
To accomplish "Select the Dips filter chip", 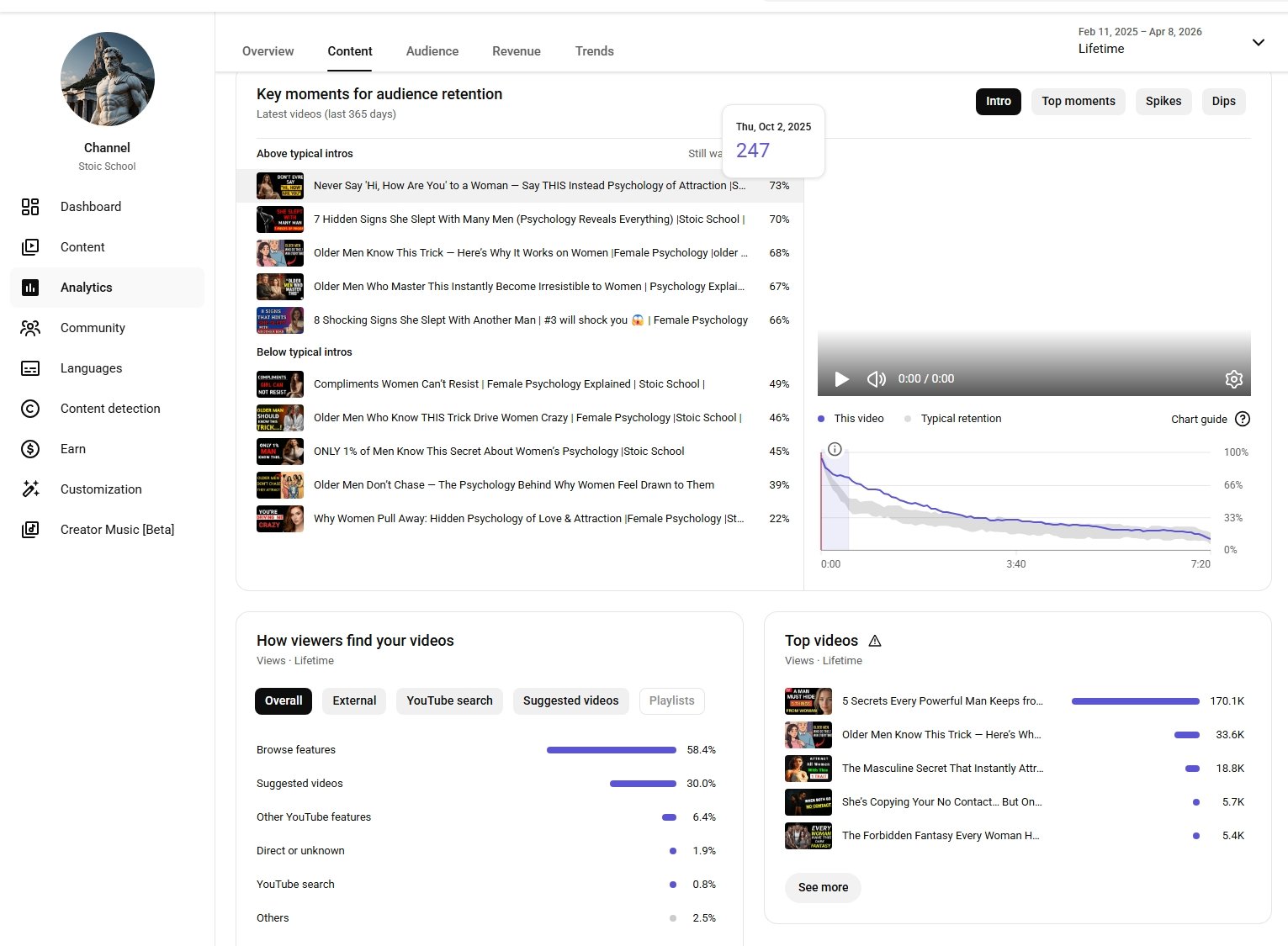I will click(1223, 101).
